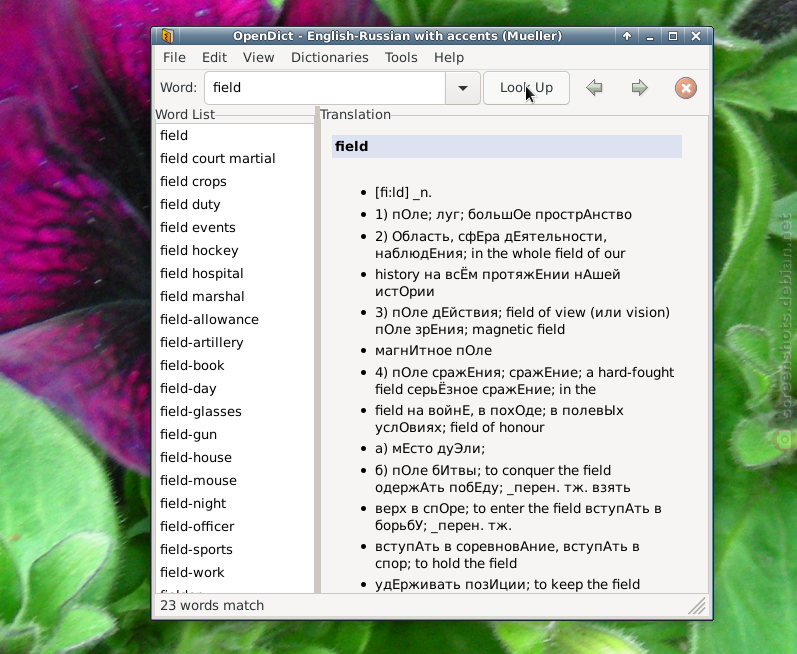Open the Dictionaries menu
Viewport: 797px width, 654px height.
(329, 57)
